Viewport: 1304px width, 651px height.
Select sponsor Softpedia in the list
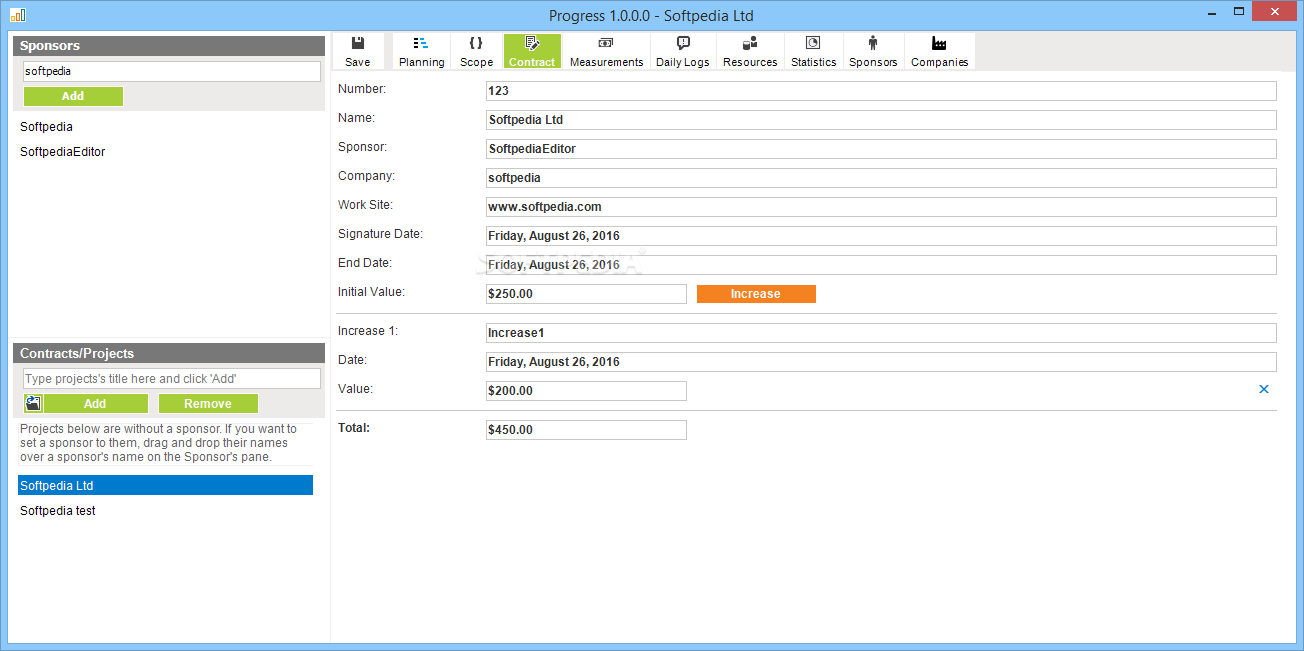(x=46, y=127)
